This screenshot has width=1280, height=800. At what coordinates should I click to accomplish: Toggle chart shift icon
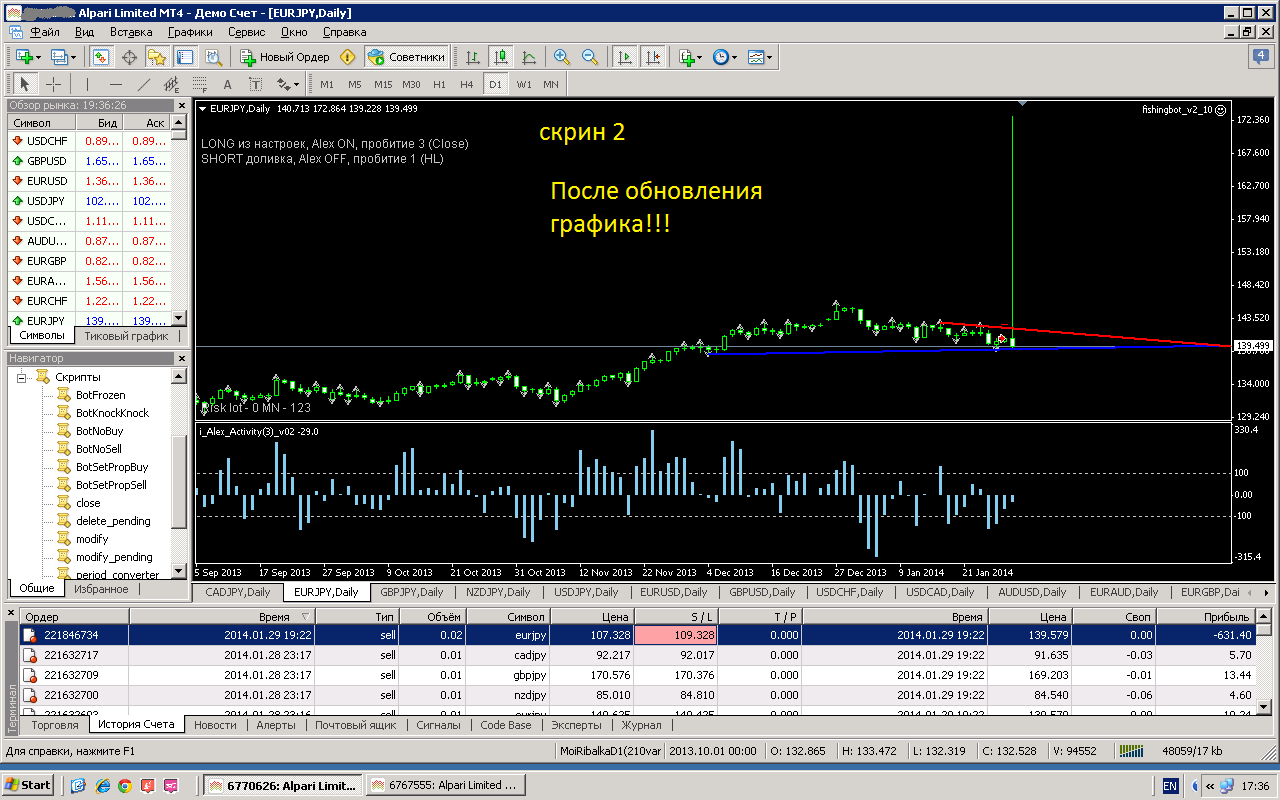point(653,57)
